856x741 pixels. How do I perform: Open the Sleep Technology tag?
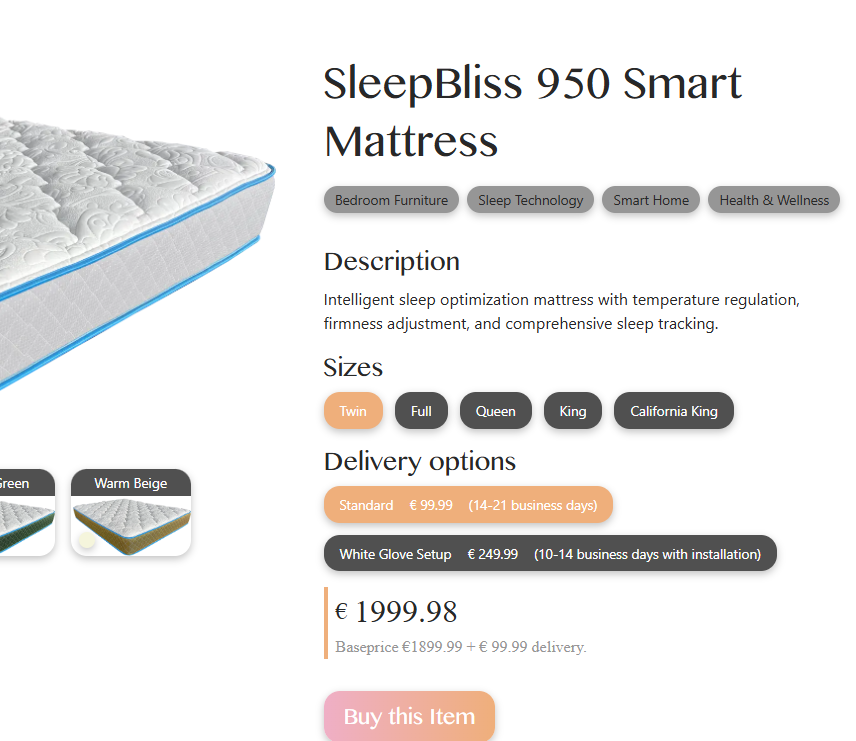pos(530,200)
